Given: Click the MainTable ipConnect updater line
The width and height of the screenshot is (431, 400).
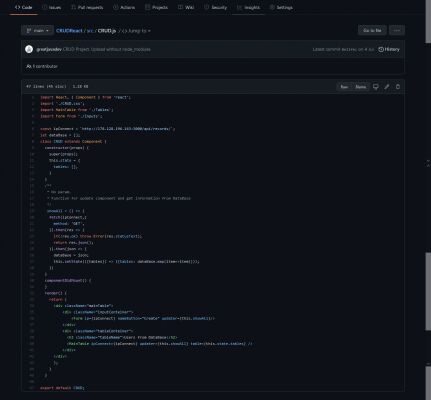Looking at the screenshot, I should (x=159, y=344).
